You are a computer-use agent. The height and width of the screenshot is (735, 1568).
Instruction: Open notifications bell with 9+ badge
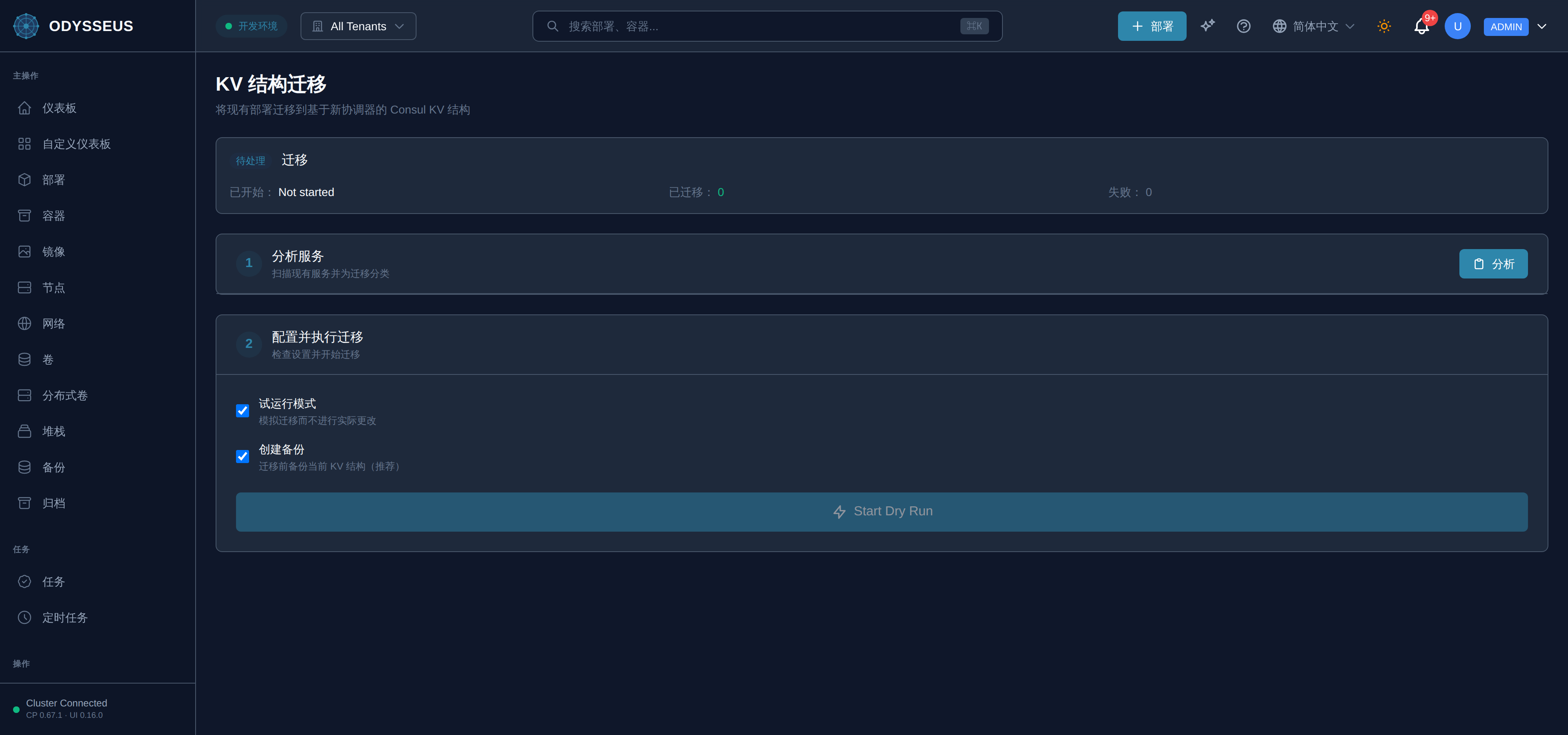[x=1421, y=26]
